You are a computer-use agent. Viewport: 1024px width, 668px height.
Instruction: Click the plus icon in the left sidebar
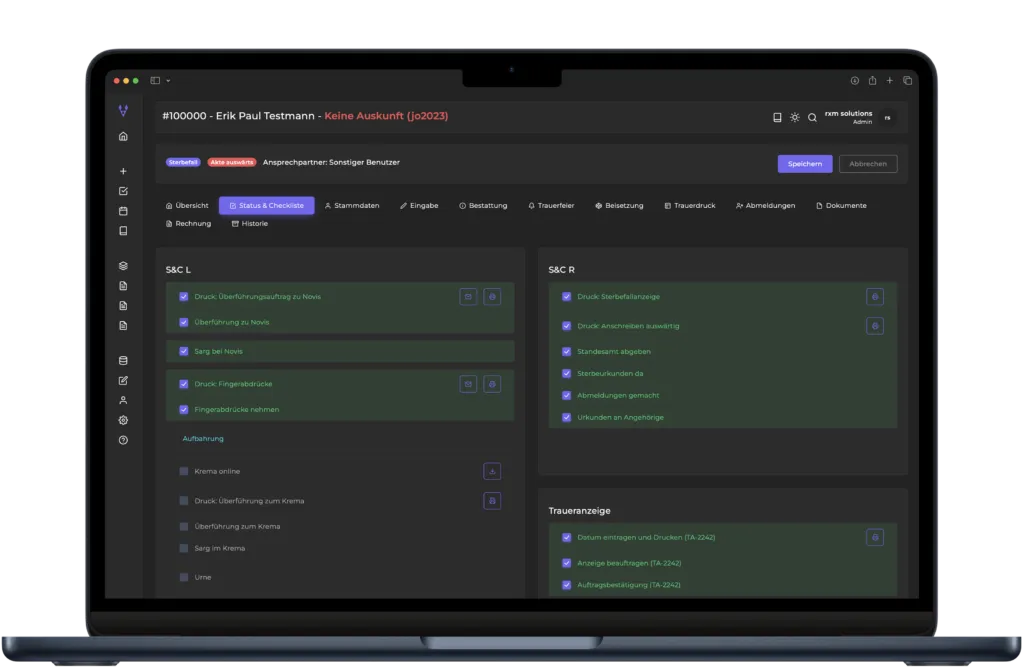tap(123, 171)
